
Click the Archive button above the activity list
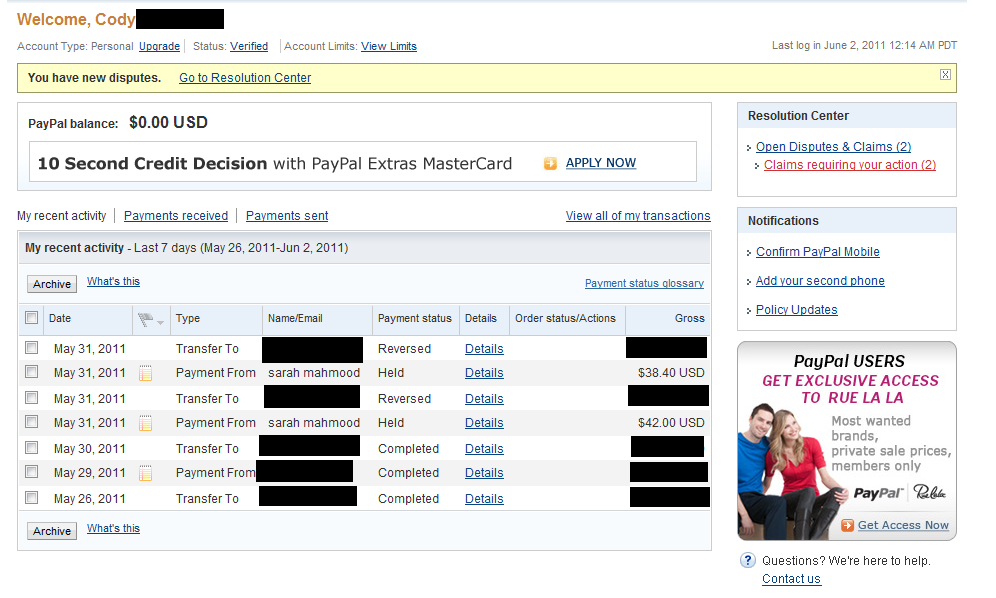coord(51,284)
